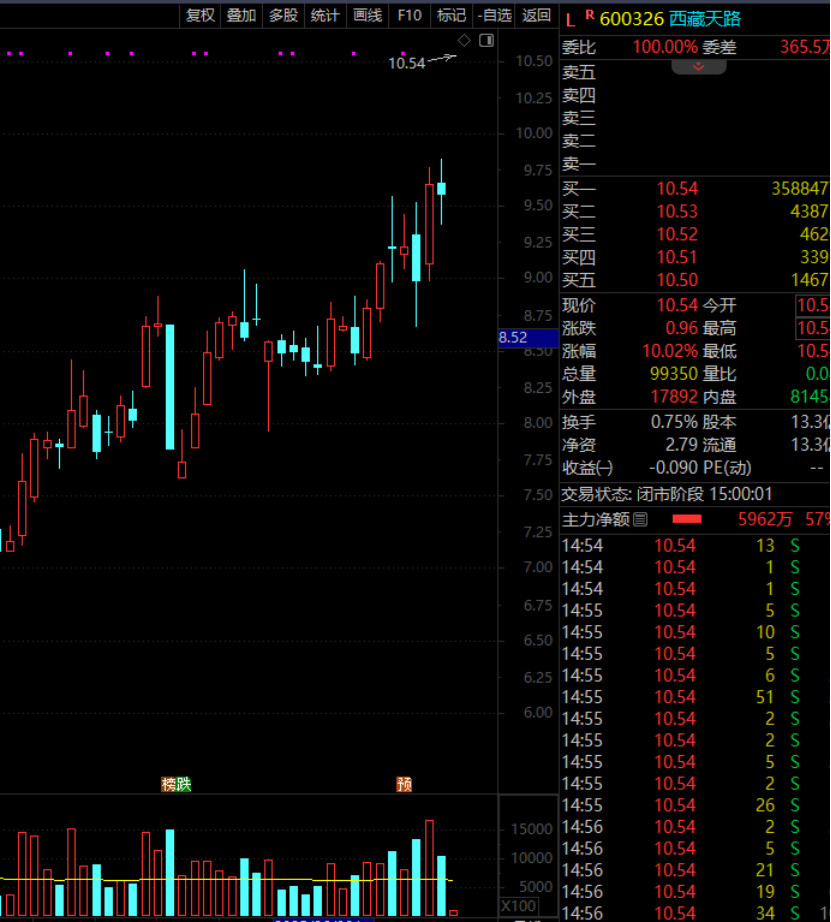Click the 8.52 price axis marker
This screenshot has width=831, height=922.
528,338
